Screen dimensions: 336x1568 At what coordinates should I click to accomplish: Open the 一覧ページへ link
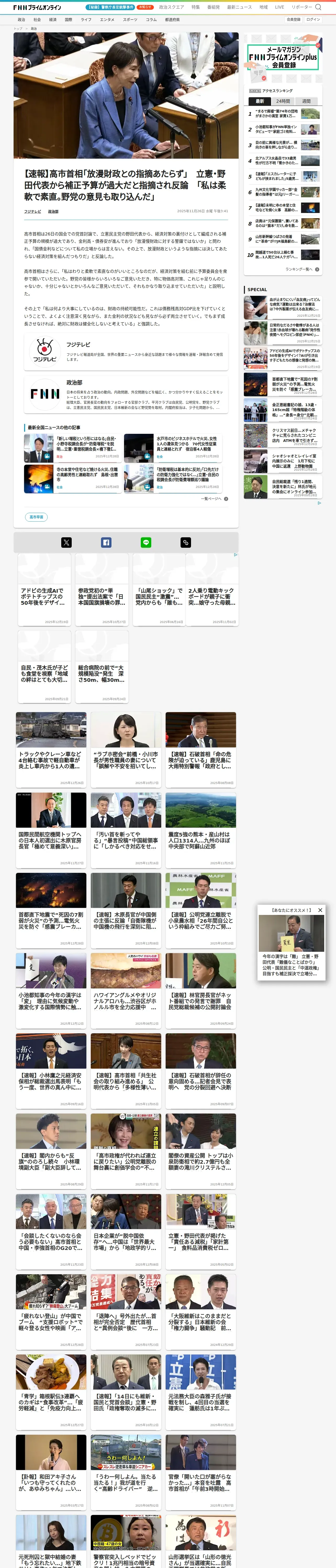pos(211,499)
